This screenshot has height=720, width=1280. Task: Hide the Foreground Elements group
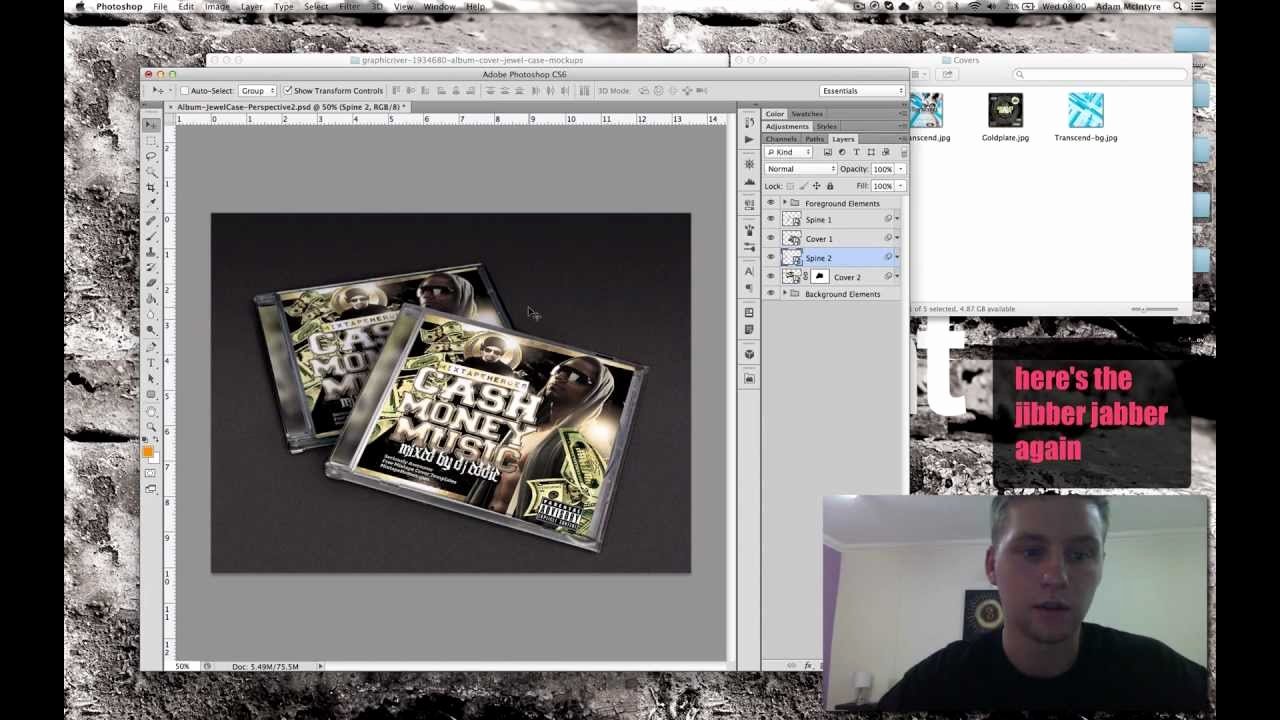[x=770, y=203]
